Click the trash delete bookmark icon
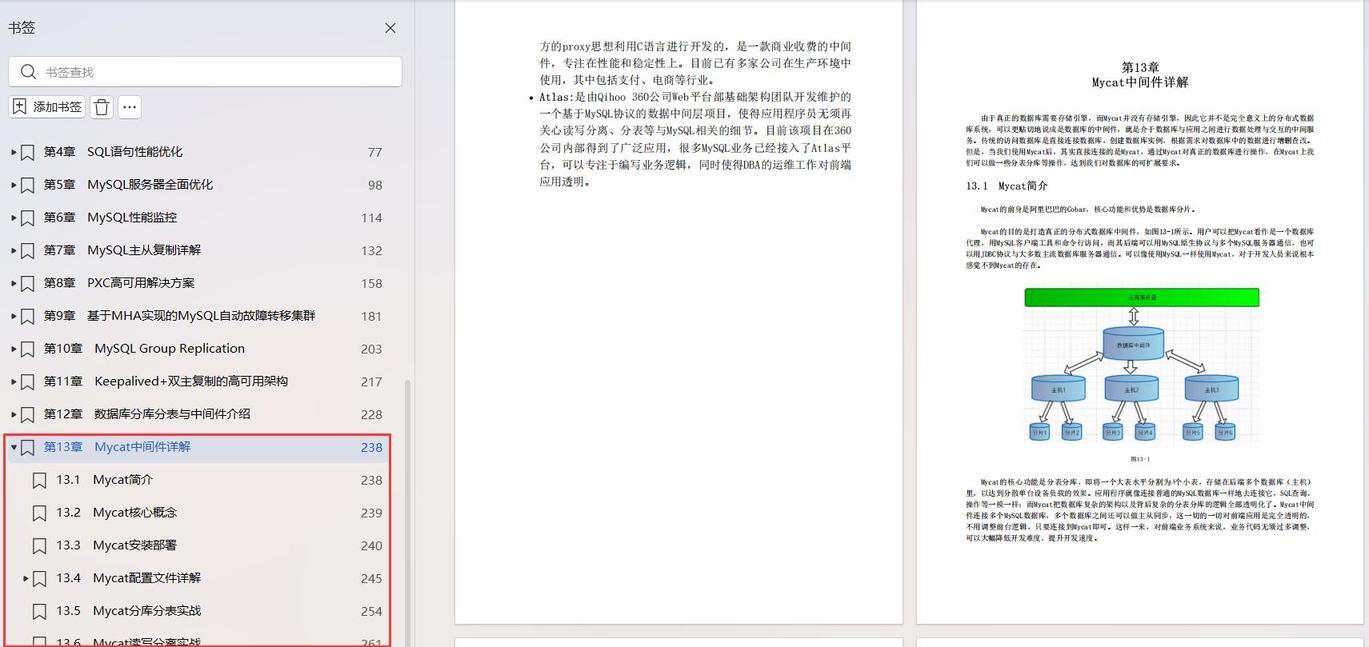 pyautogui.click(x=101, y=107)
